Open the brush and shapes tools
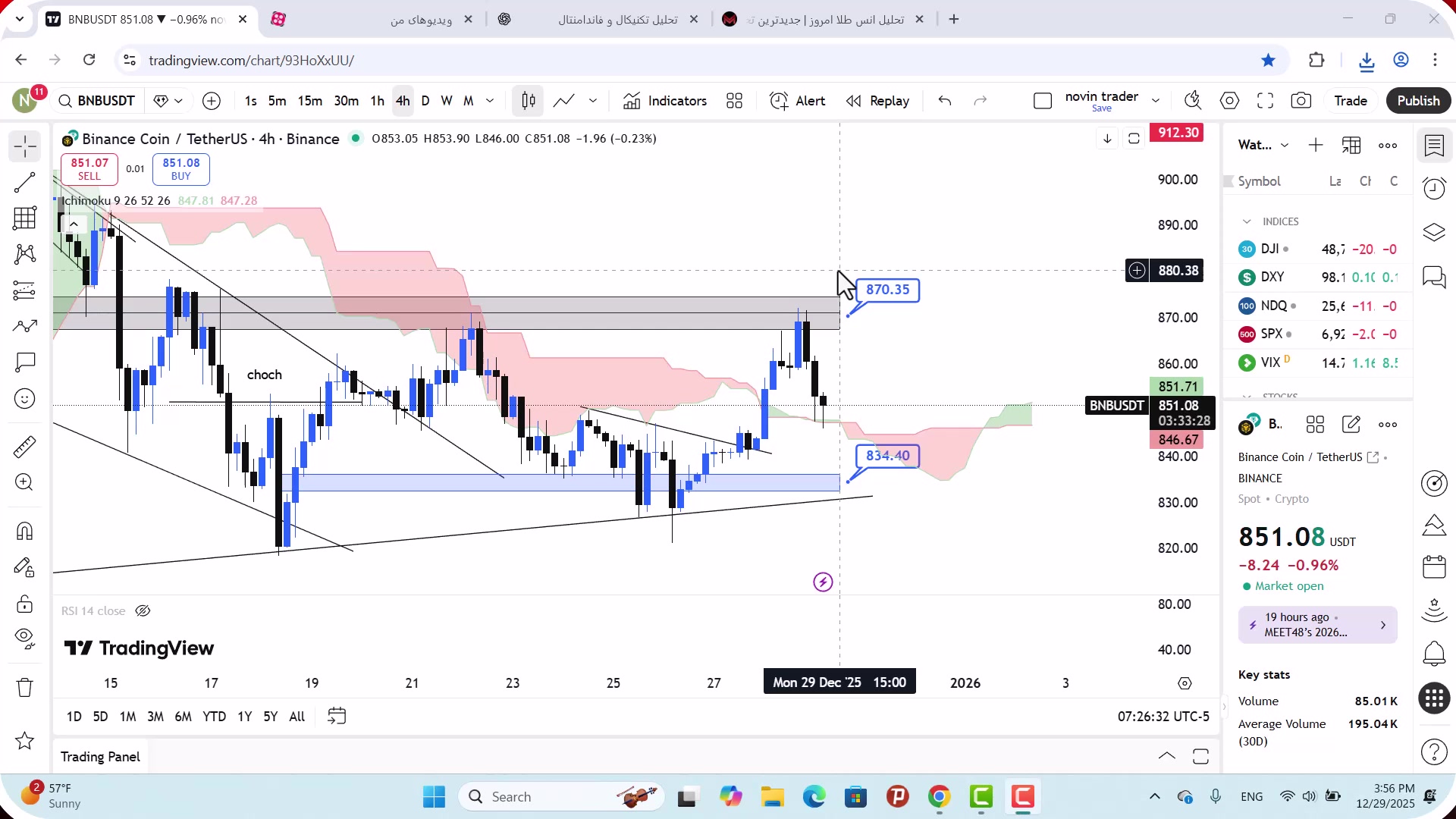1456x819 pixels. tap(25, 327)
